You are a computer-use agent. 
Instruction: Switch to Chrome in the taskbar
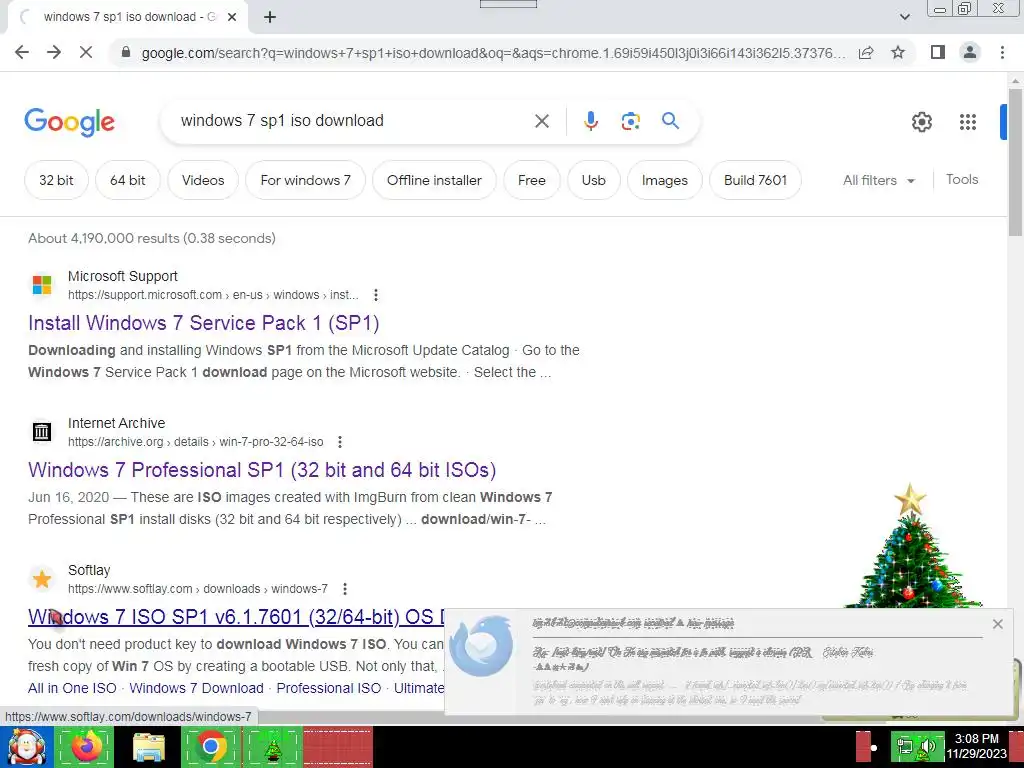point(210,747)
